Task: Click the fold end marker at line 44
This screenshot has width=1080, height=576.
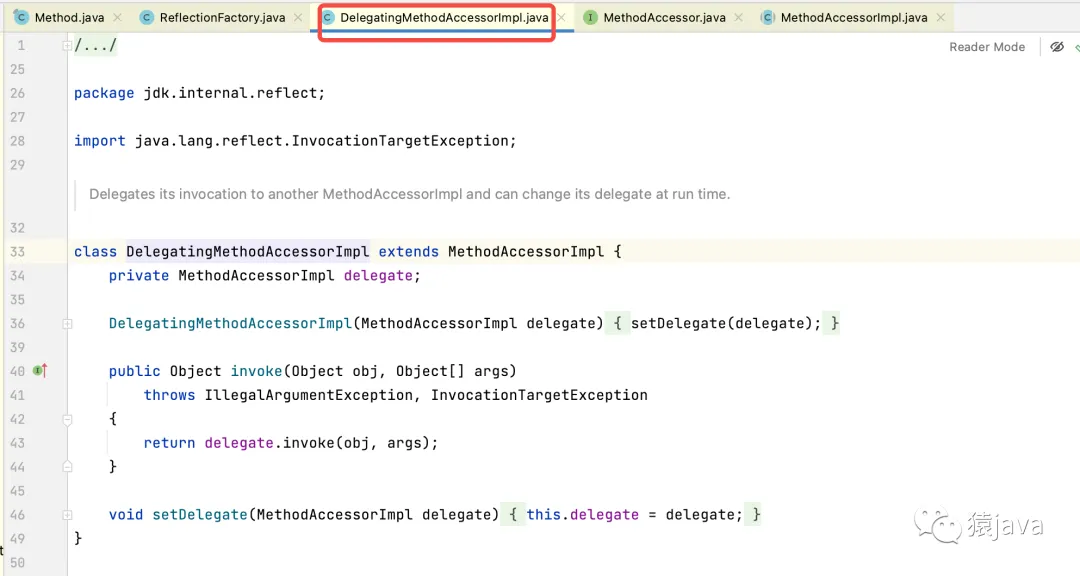Action: (67, 466)
